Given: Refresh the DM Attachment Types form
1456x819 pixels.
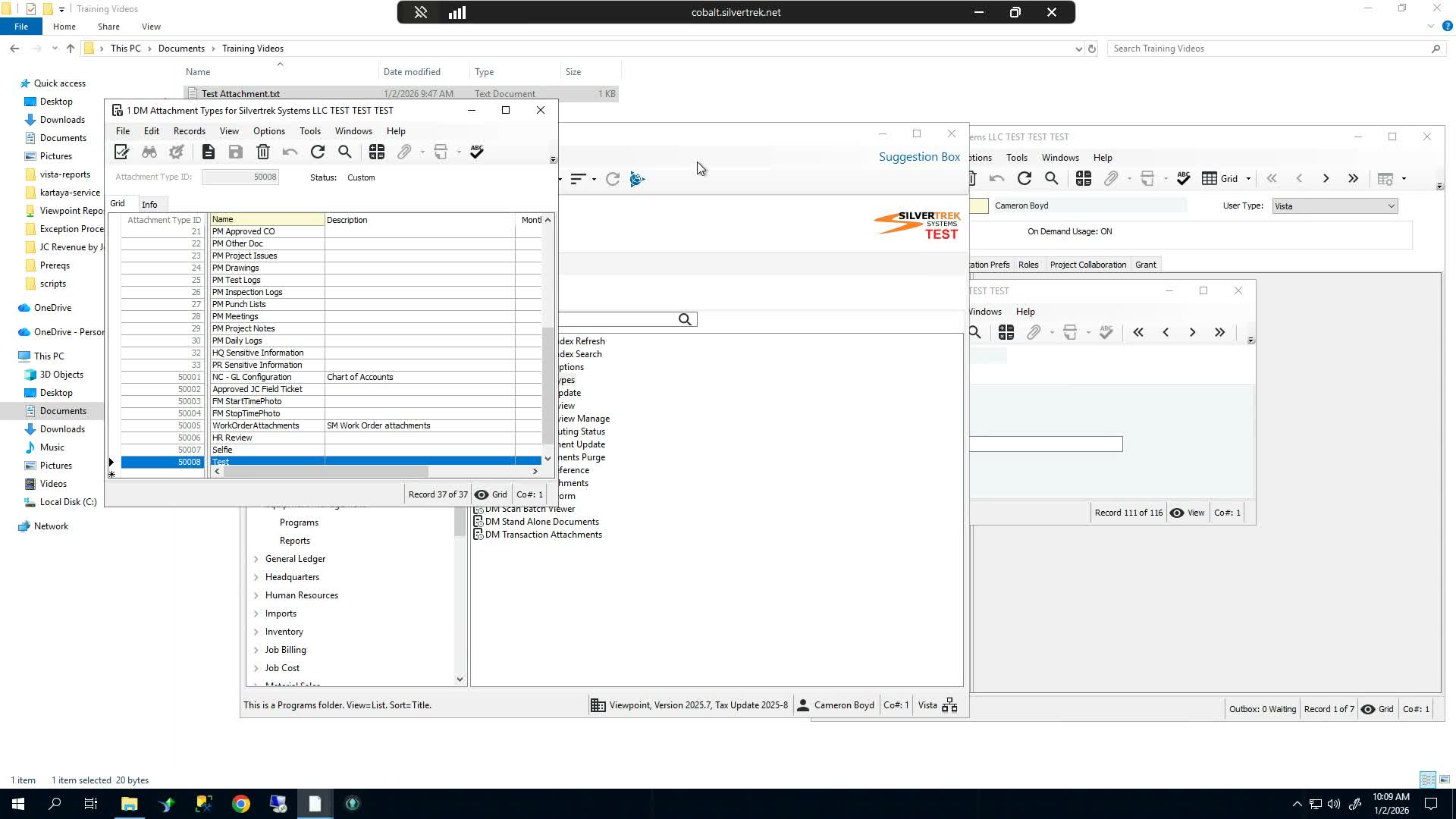Looking at the screenshot, I should (318, 152).
